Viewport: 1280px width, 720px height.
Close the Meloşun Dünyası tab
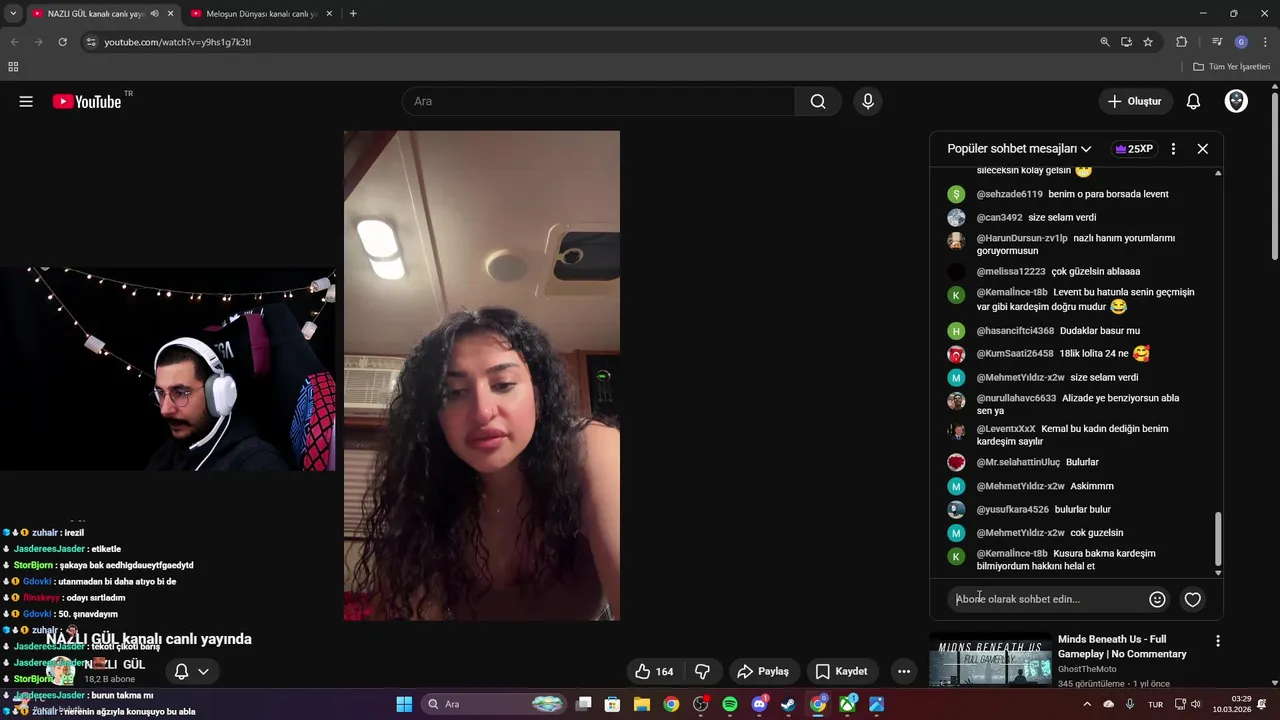329,14
